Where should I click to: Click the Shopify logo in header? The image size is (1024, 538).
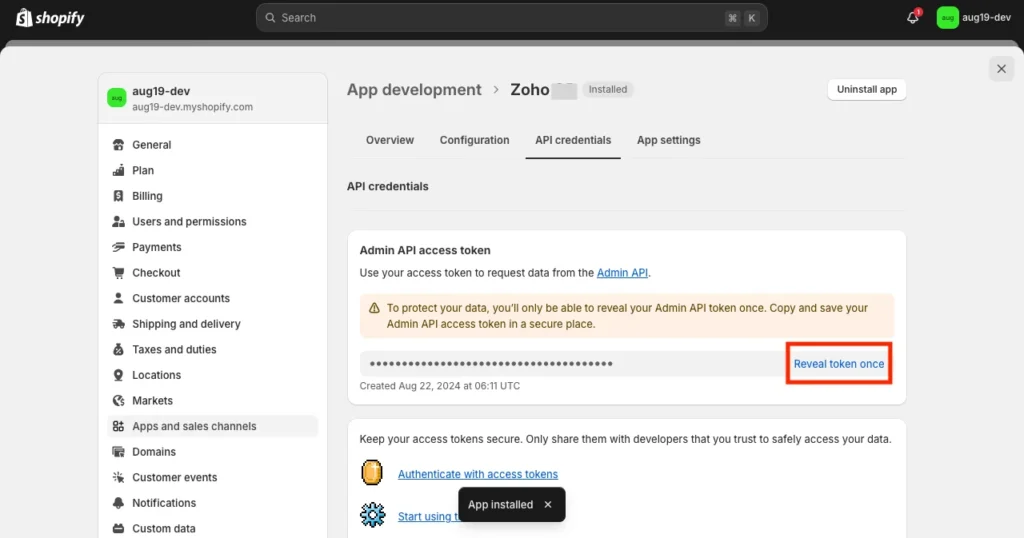click(x=50, y=18)
